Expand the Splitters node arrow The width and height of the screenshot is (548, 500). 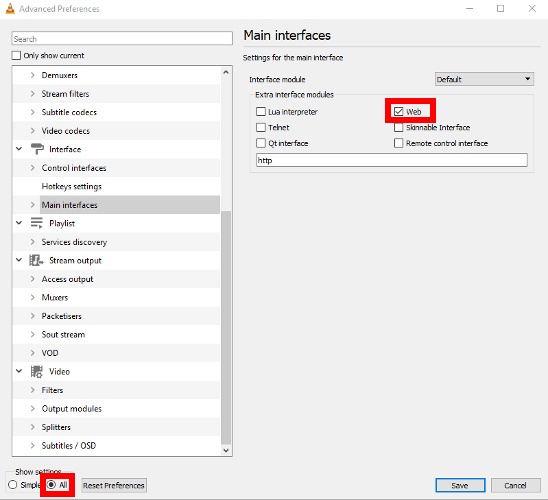33,427
